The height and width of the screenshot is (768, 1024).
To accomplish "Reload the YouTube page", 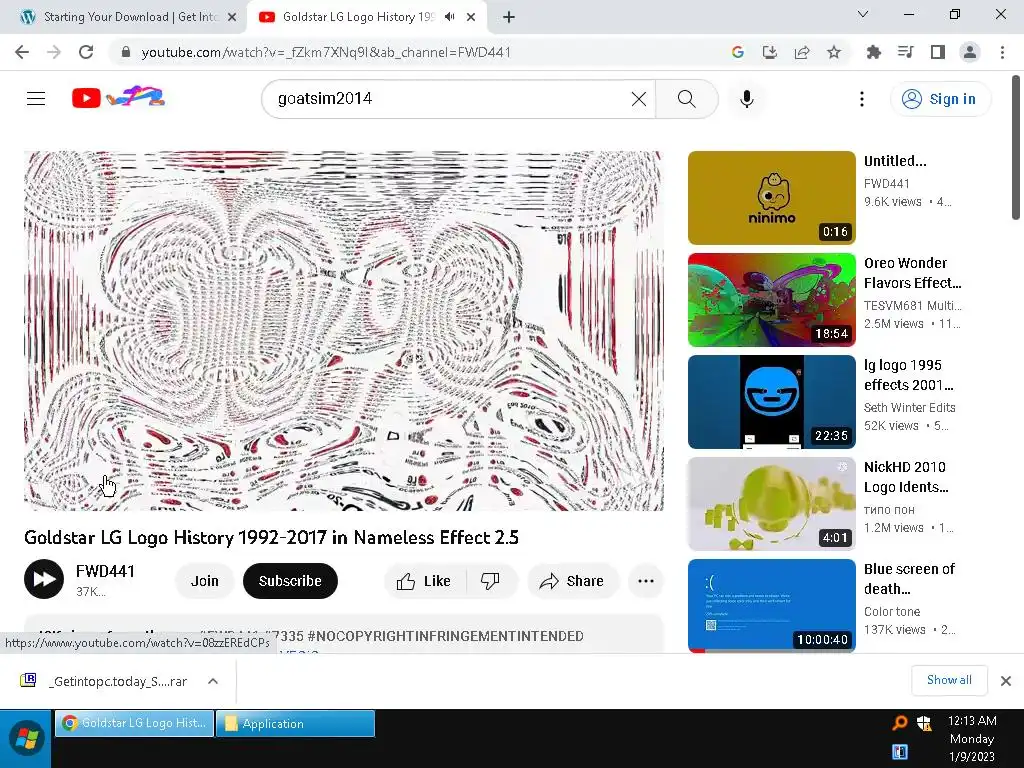I will (x=86, y=52).
